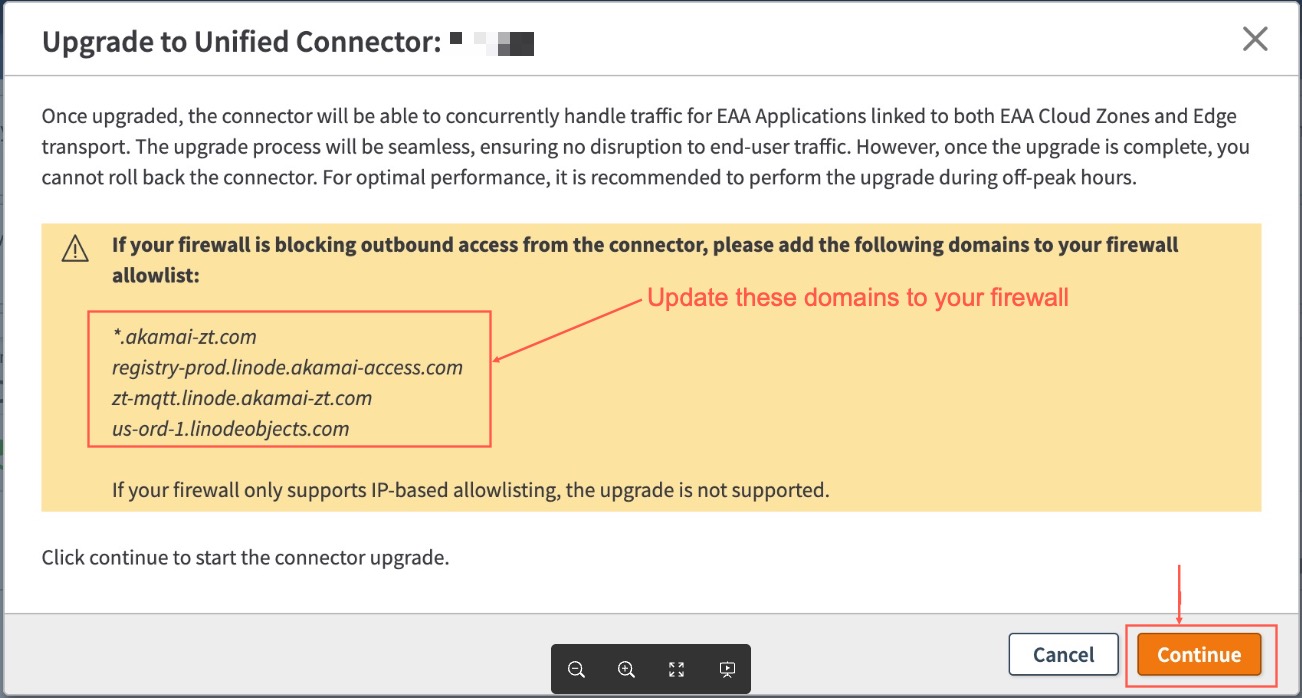
Task: Click the 'Click continue to start' instruction text
Action: (x=245, y=557)
